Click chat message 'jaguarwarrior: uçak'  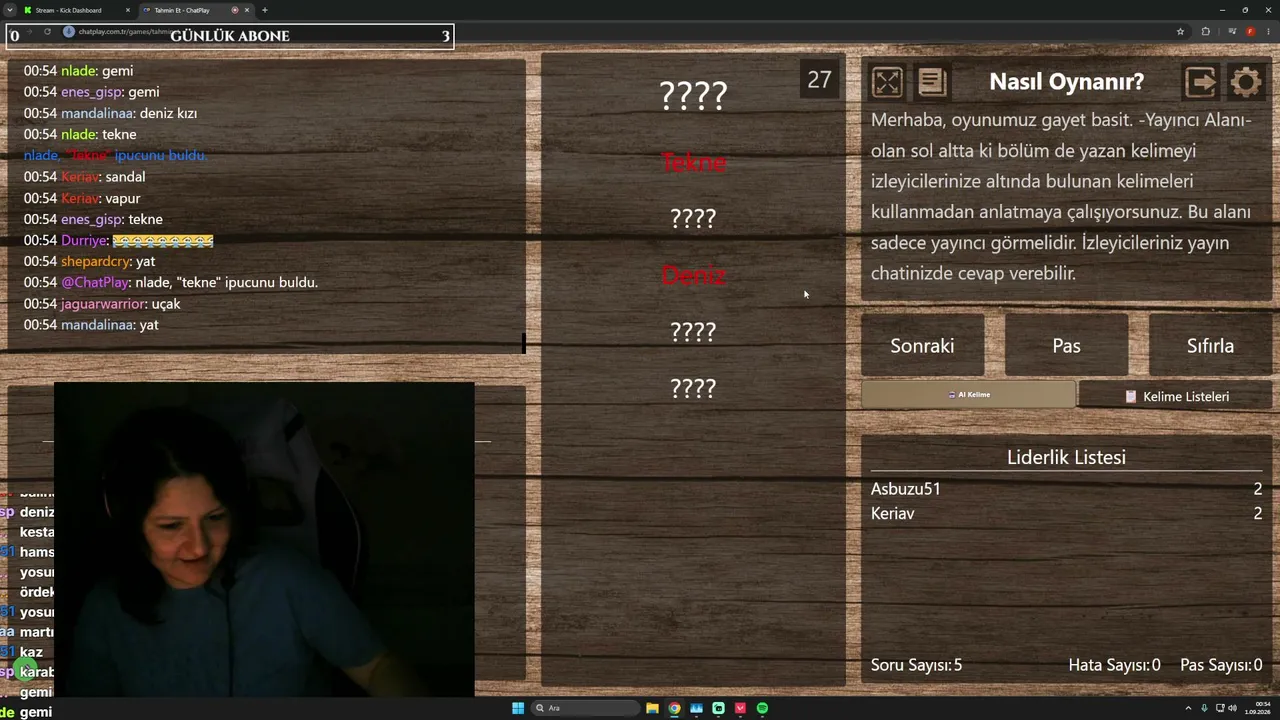(x=102, y=304)
